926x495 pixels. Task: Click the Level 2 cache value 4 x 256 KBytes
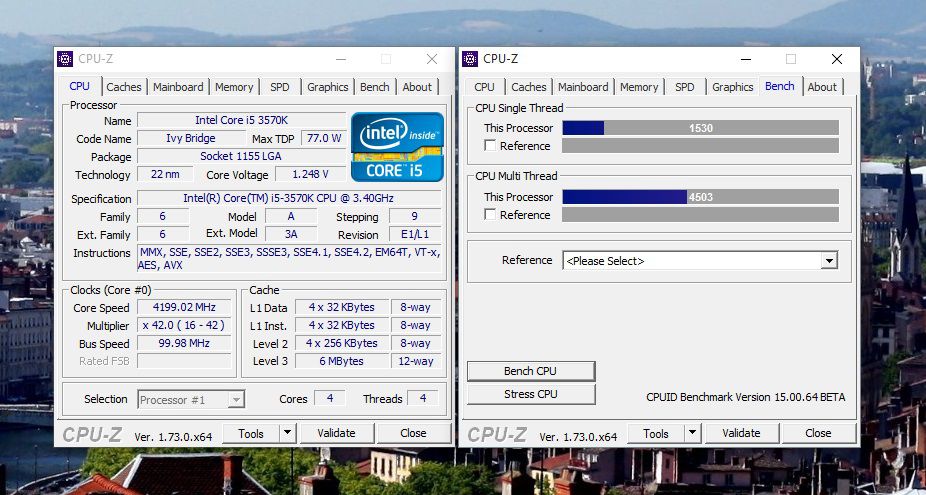coord(342,344)
